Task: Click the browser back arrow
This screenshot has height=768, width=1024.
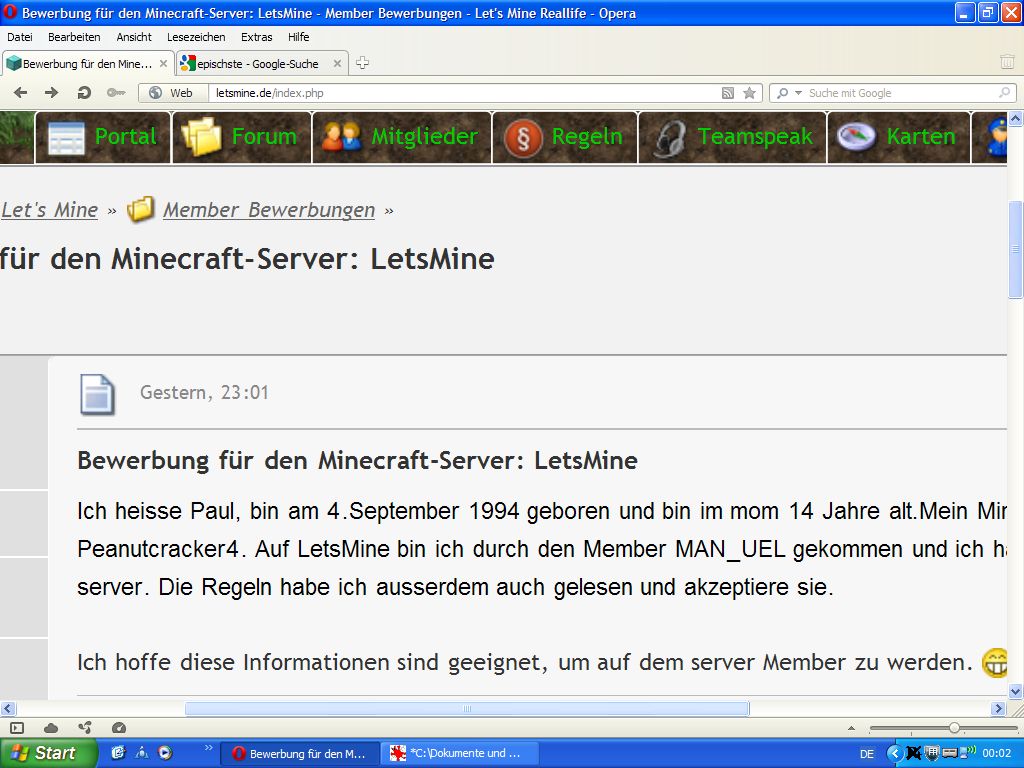Action: (21, 93)
